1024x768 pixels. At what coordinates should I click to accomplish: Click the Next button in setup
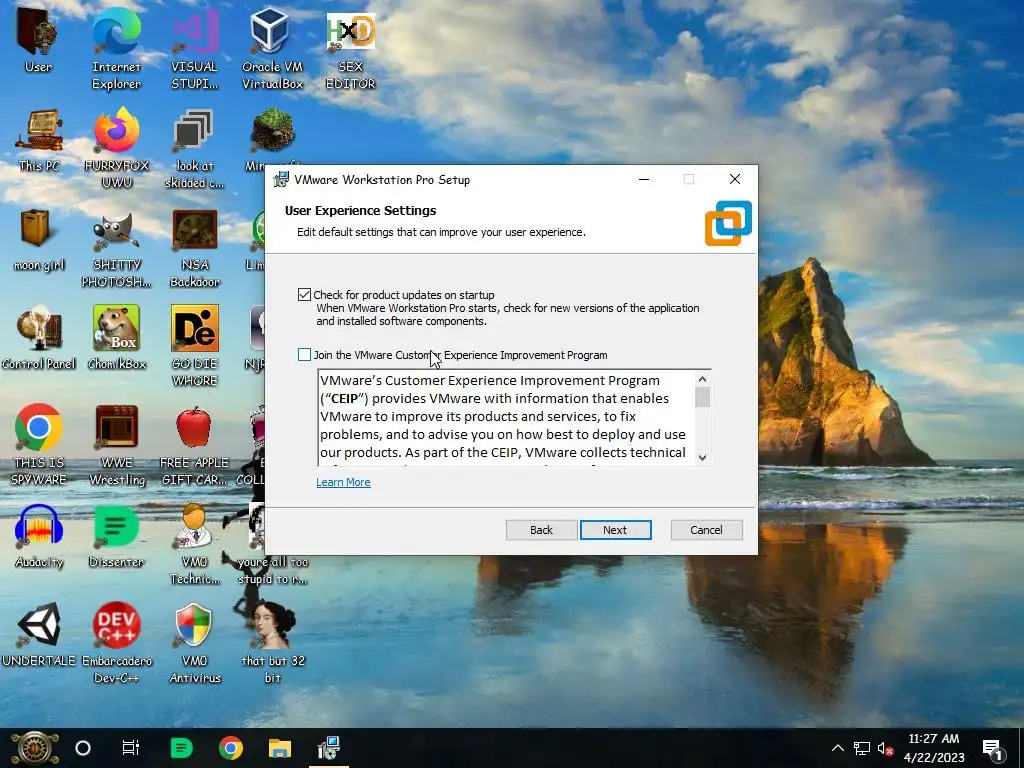[x=615, y=530]
